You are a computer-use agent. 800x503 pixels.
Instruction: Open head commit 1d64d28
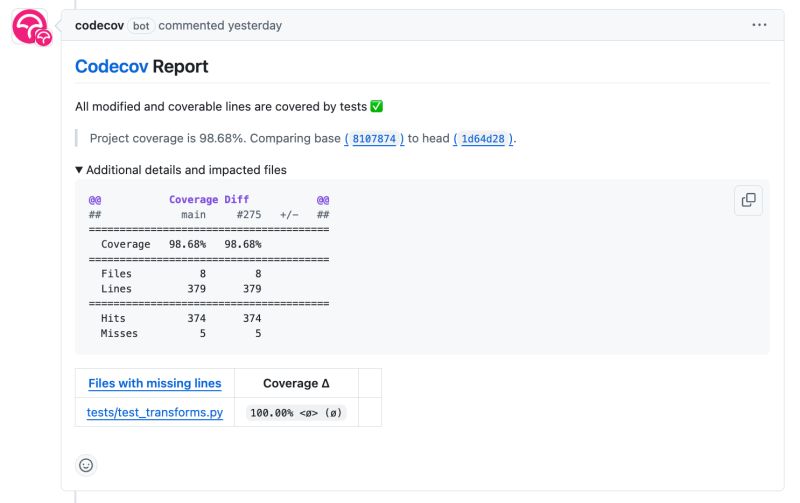click(483, 139)
